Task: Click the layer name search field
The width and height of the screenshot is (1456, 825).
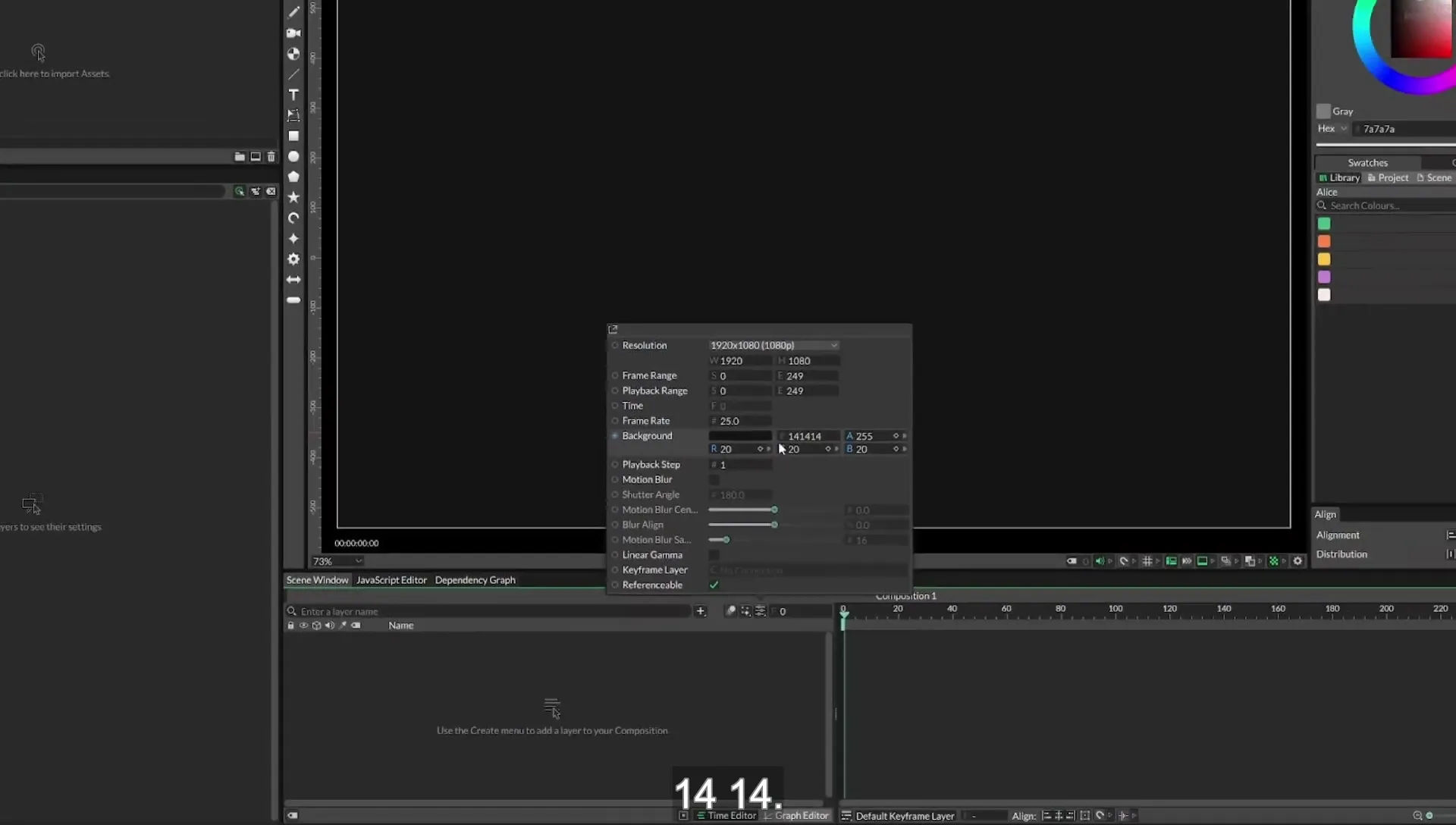Action: pos(489,612)
